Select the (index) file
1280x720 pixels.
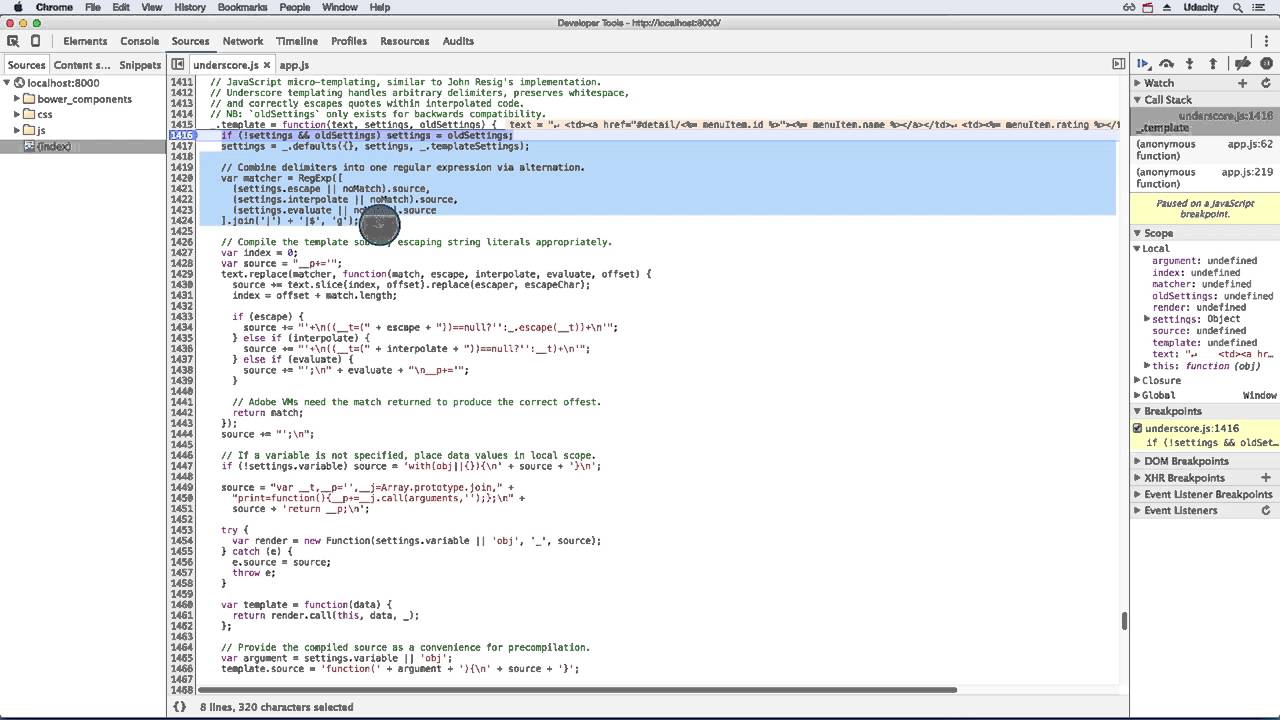pos(54,146)
